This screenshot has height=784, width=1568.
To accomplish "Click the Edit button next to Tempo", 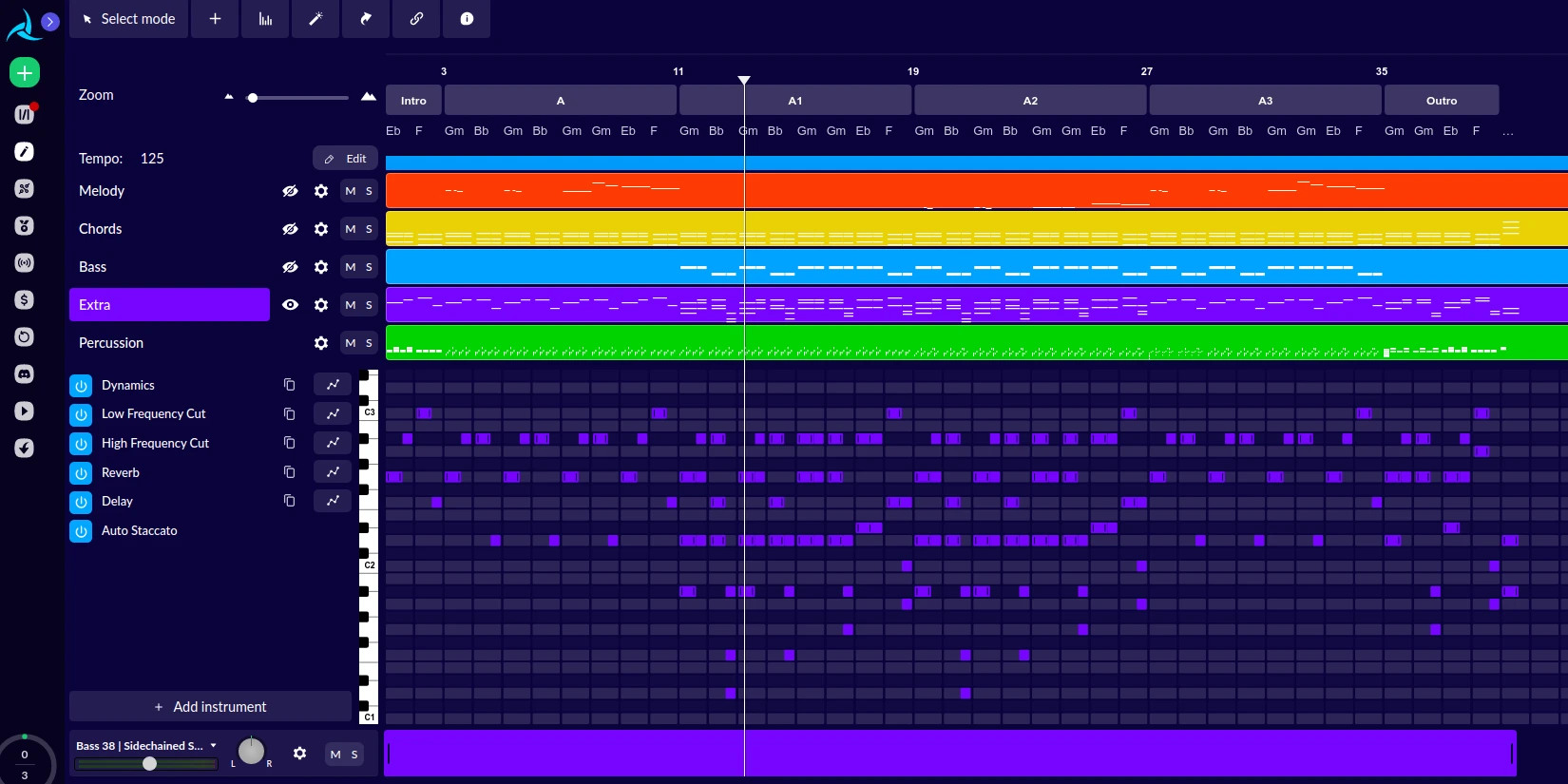I will coord(346,159).
